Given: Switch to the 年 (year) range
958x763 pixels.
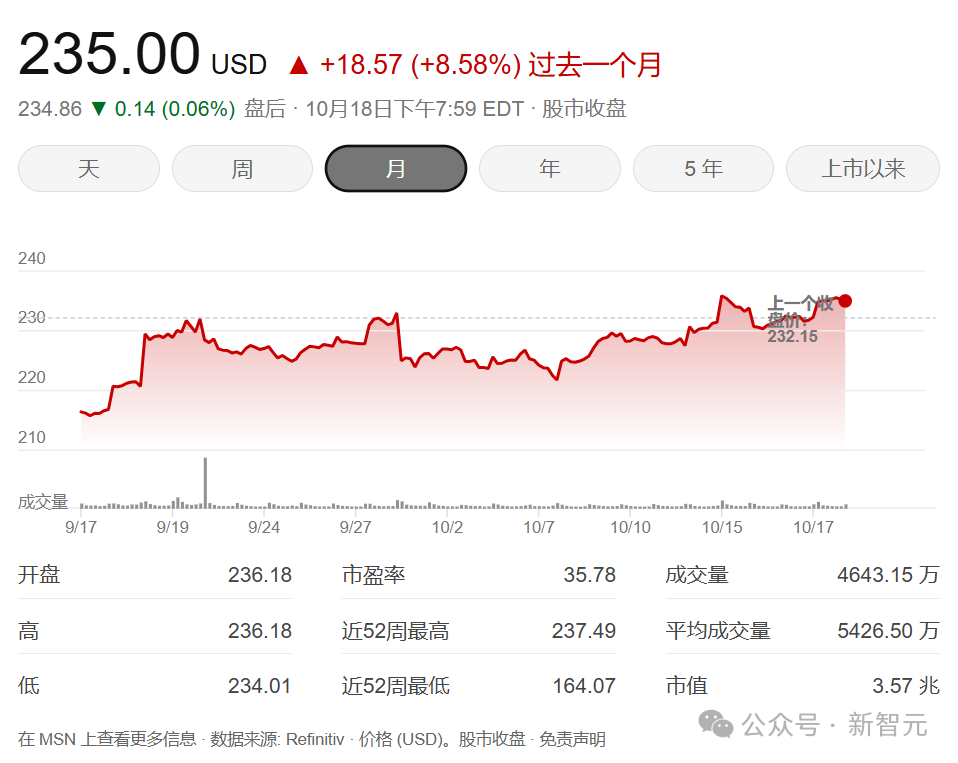Looking at the screenshot, I should (550, 169).
